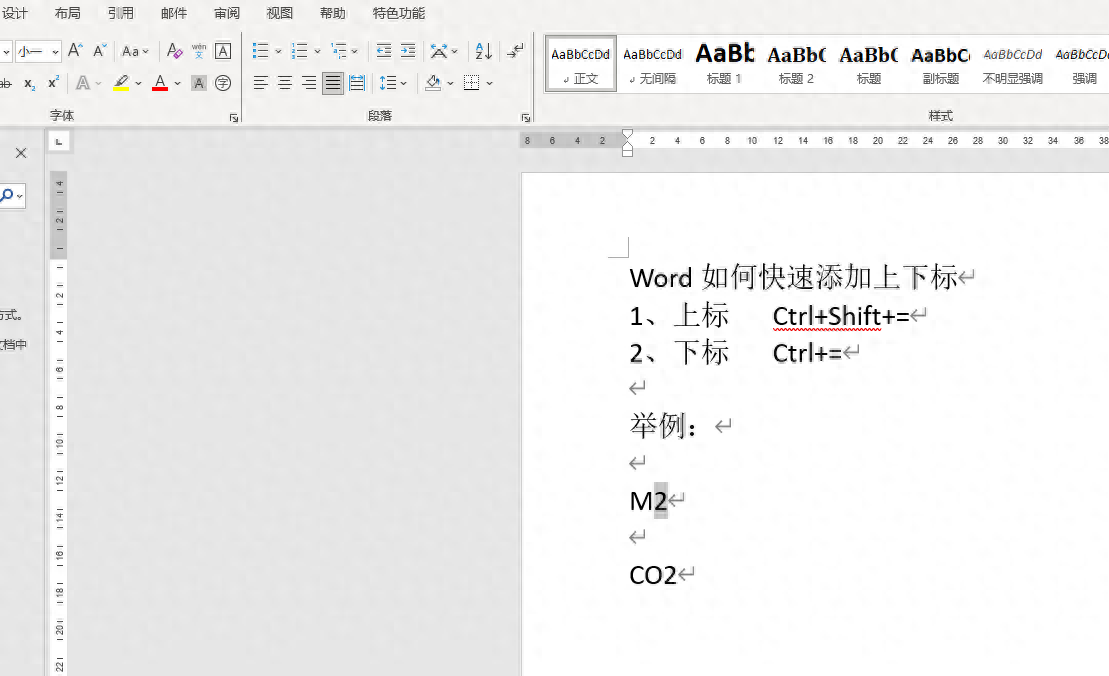This screenshot has height=676, width=1109.
Task: Apply character border icon
Action: tap(223, 51)
